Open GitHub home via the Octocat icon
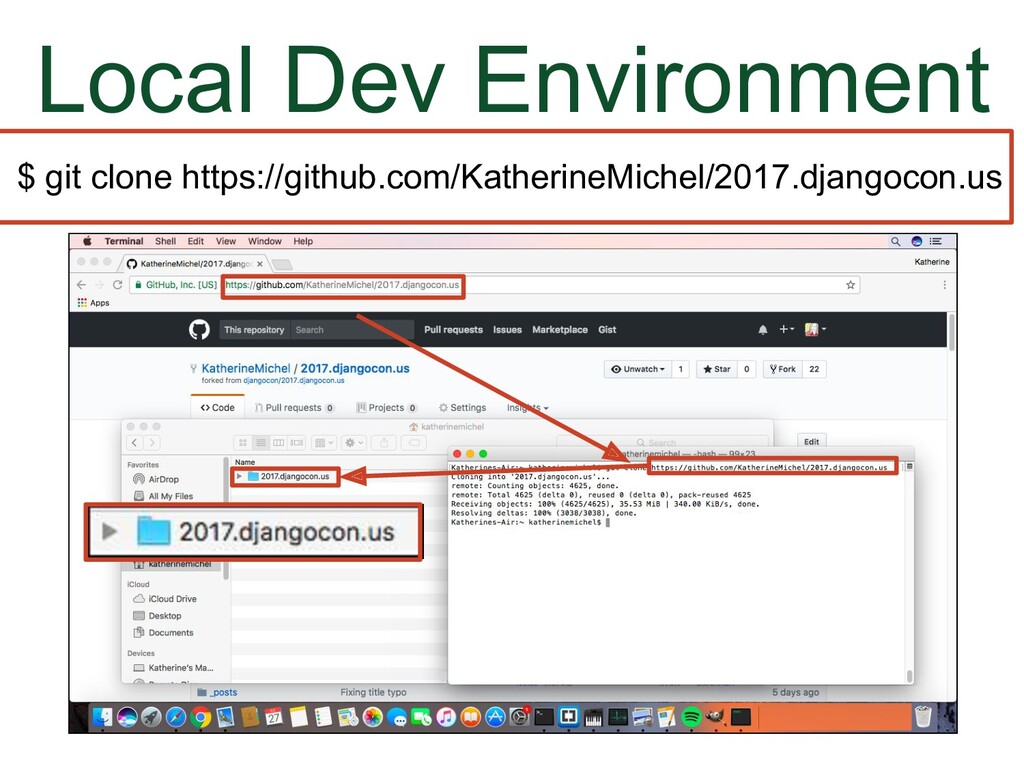Screen dimensions: 1024x768 tap(197, 329)
